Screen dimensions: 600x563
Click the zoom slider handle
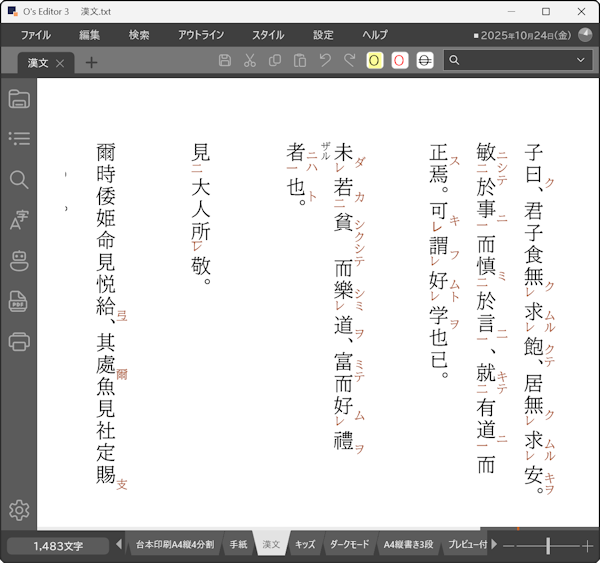point(547,545)
